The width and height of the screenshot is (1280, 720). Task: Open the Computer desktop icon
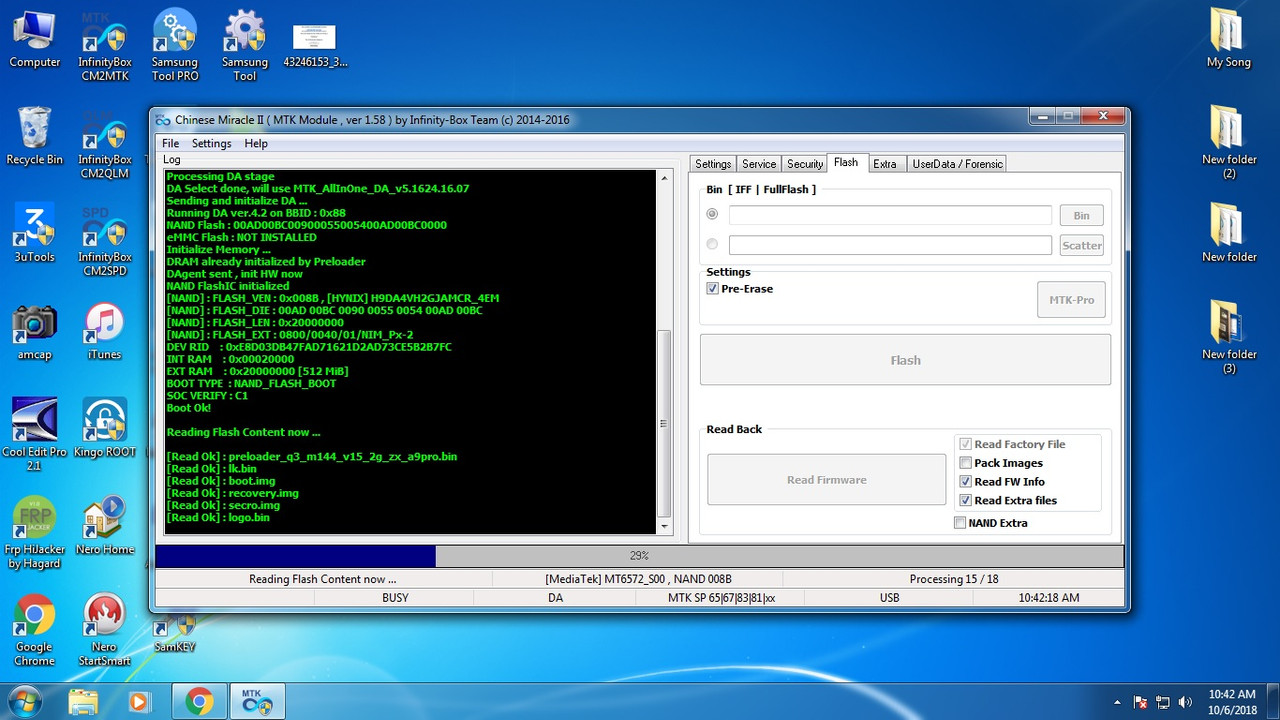[x=35, y=38]
